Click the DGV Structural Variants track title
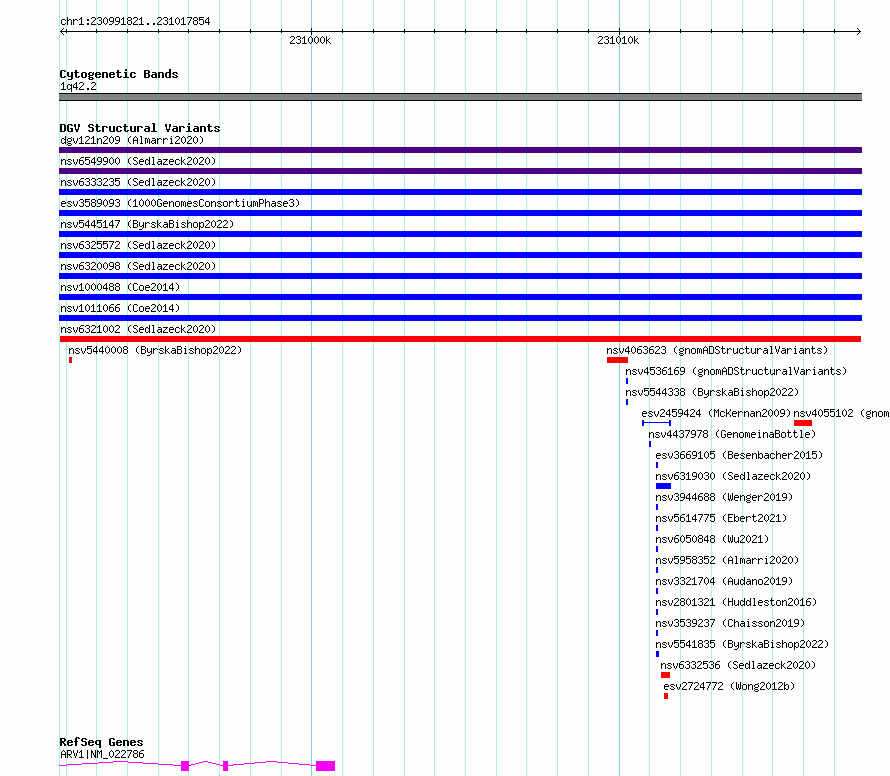890x776 pixels. [140, 128]
